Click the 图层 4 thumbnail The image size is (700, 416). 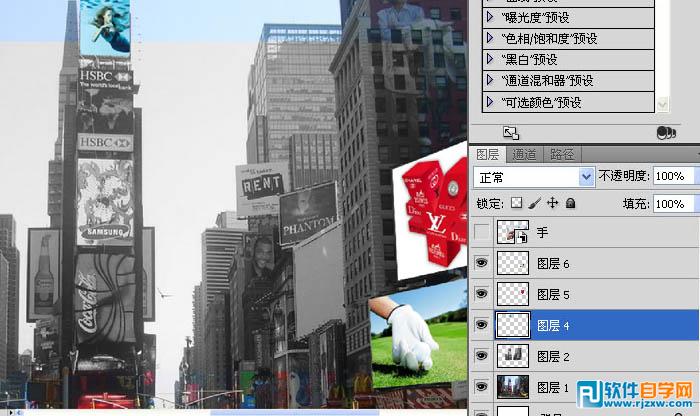(512, 324)
